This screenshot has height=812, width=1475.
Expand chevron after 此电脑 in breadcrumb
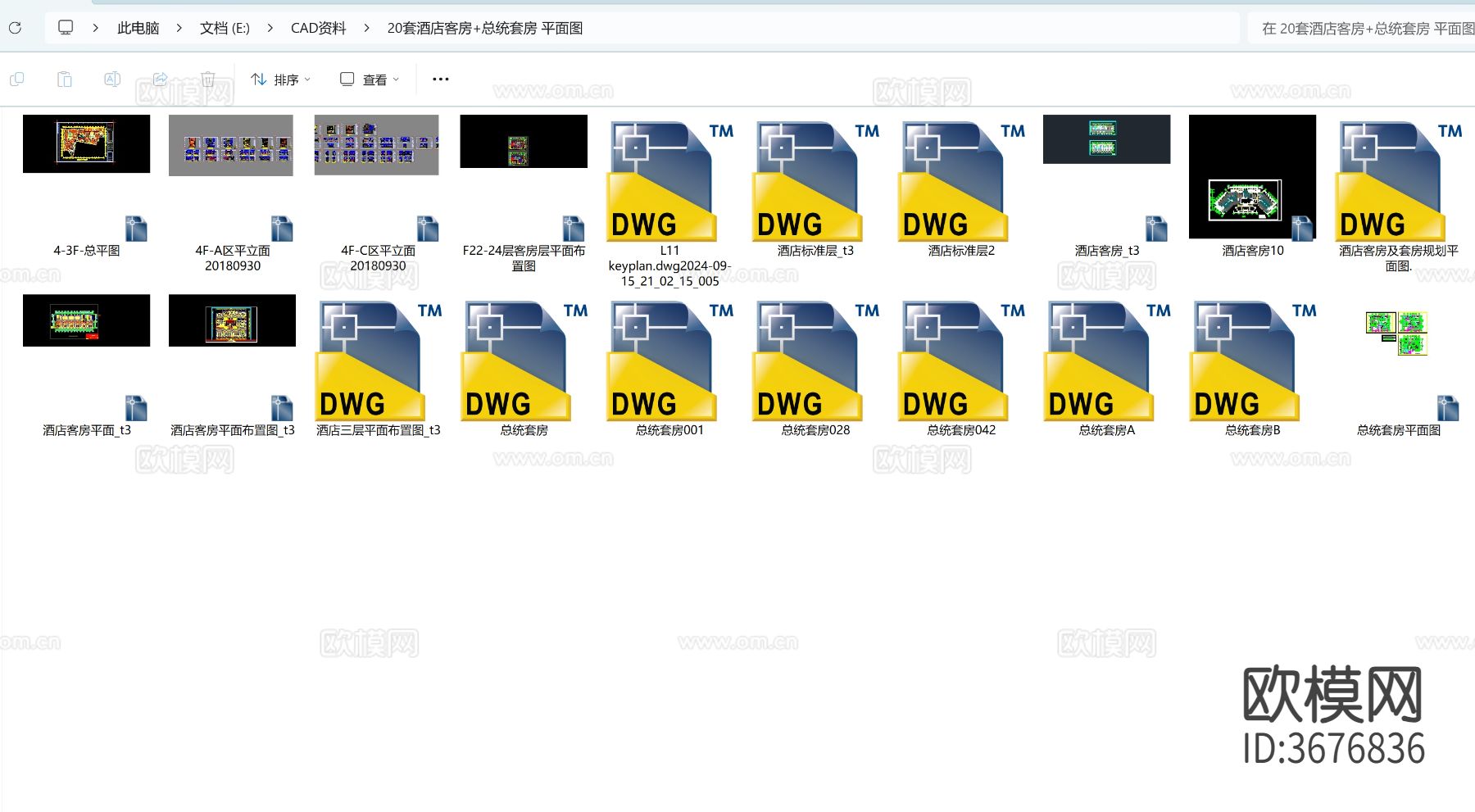[179, 28]
